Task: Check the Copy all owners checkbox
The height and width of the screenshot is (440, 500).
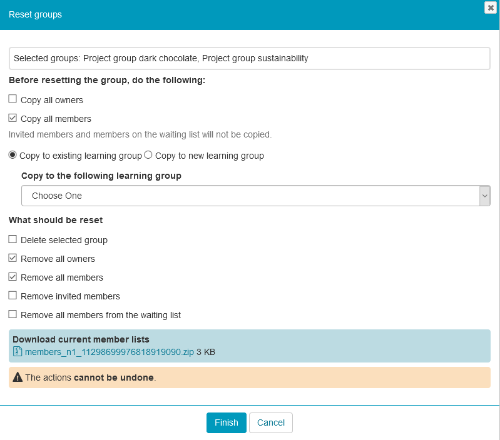Action: [13, 99]
